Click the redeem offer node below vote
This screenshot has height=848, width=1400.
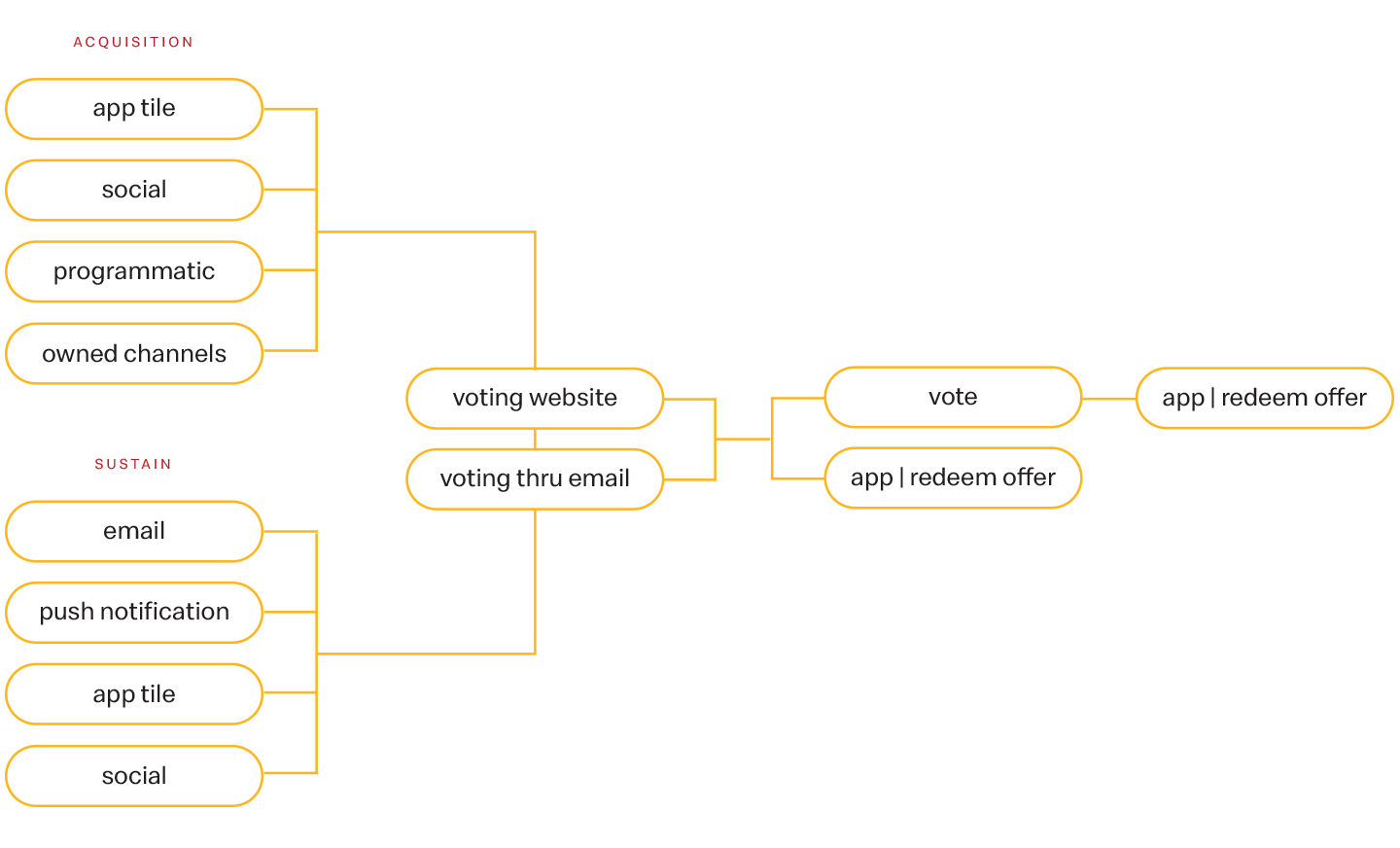[x=953, y=477]
